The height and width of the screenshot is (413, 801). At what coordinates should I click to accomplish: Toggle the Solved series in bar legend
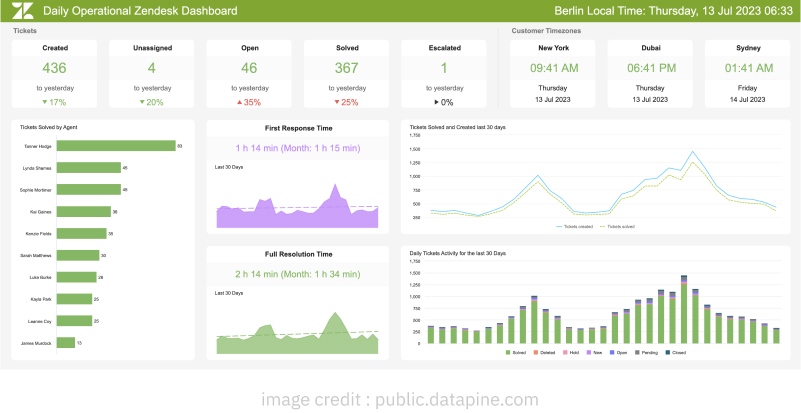(515, 352)
